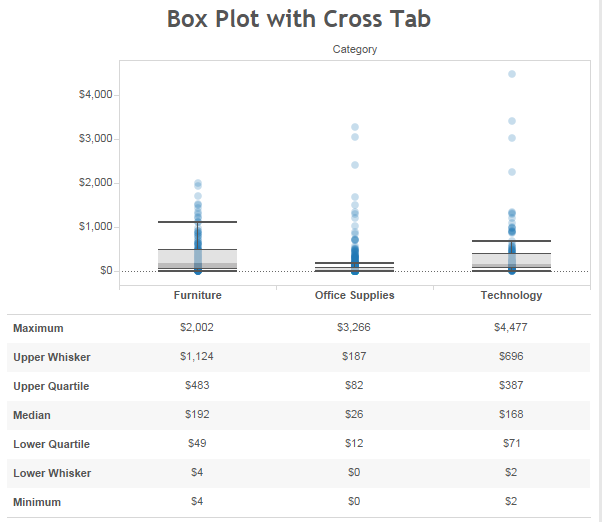The height and width of the screenshot is (522, 602).
Task: Select the Office Supplies axis label
Action: point(355,295)
